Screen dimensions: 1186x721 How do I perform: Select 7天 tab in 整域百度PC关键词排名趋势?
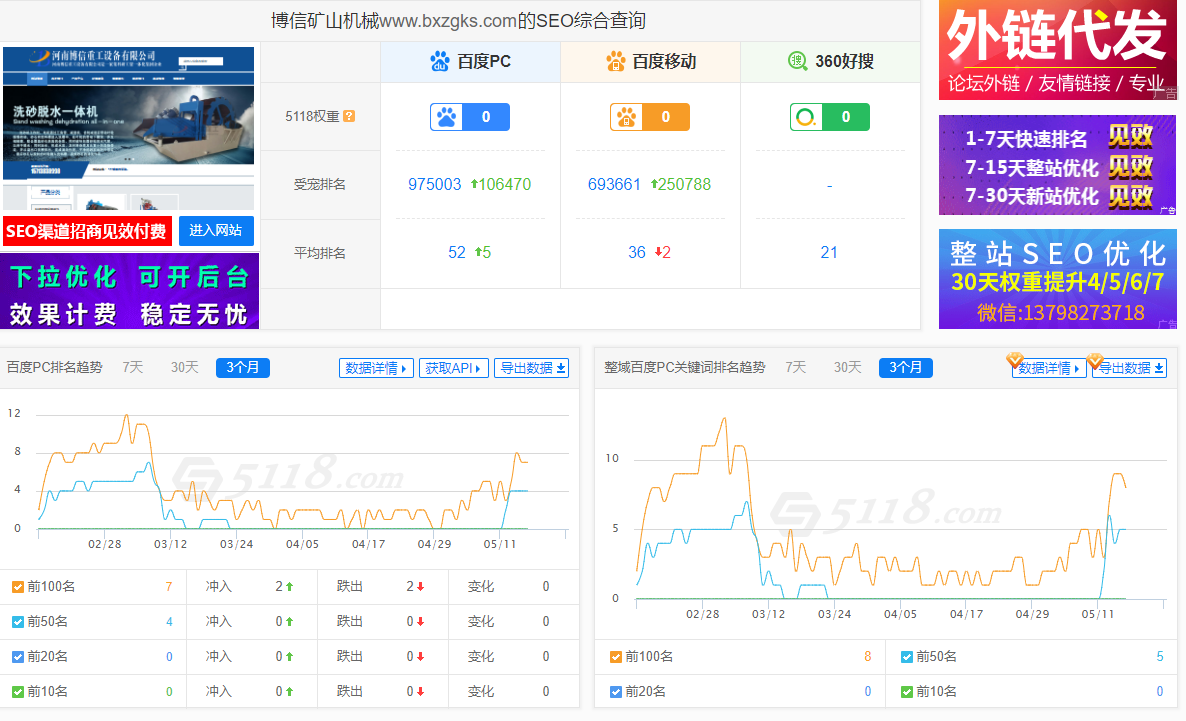point(795,367)
